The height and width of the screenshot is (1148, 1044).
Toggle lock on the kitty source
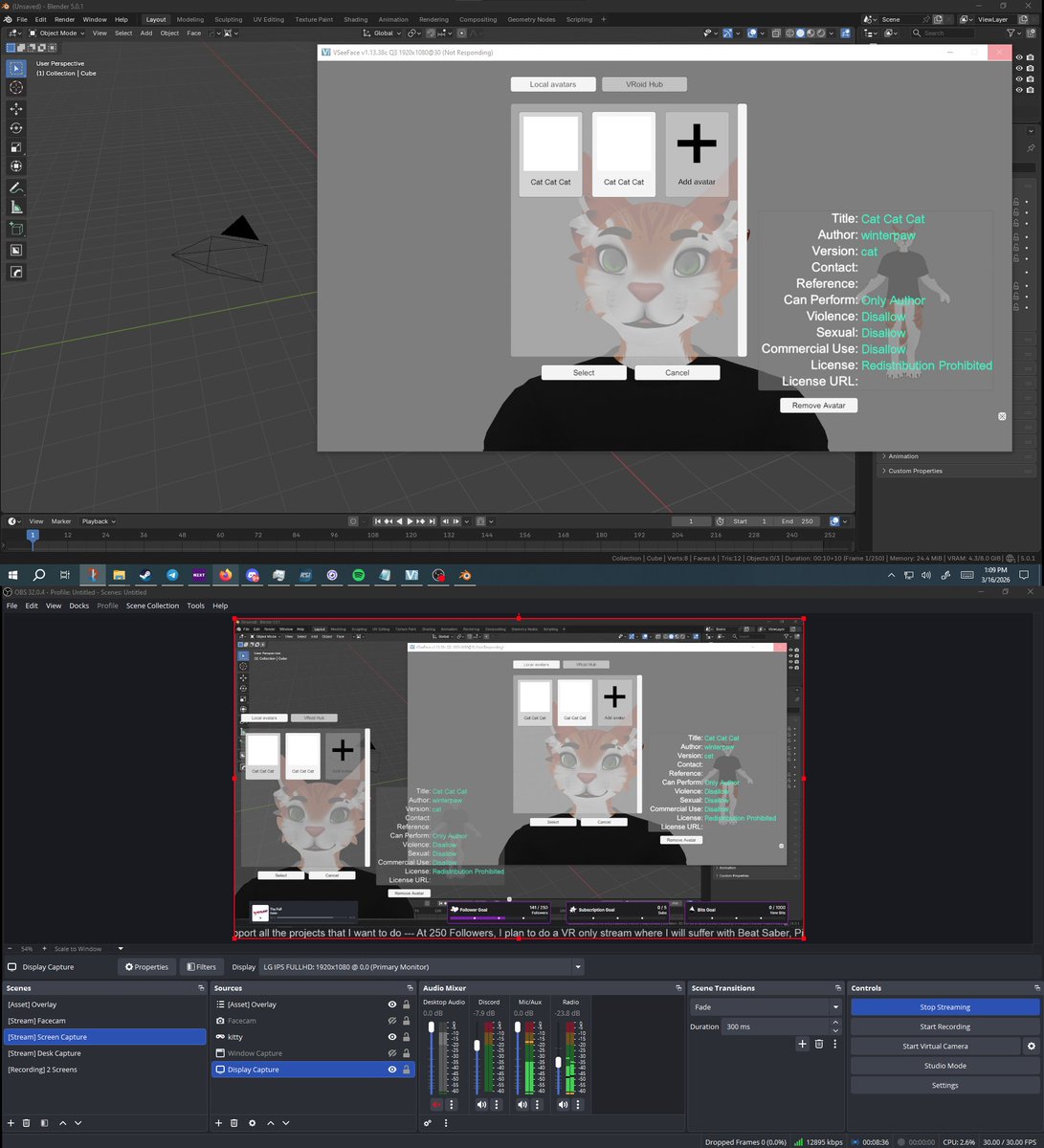point(406,1037)
